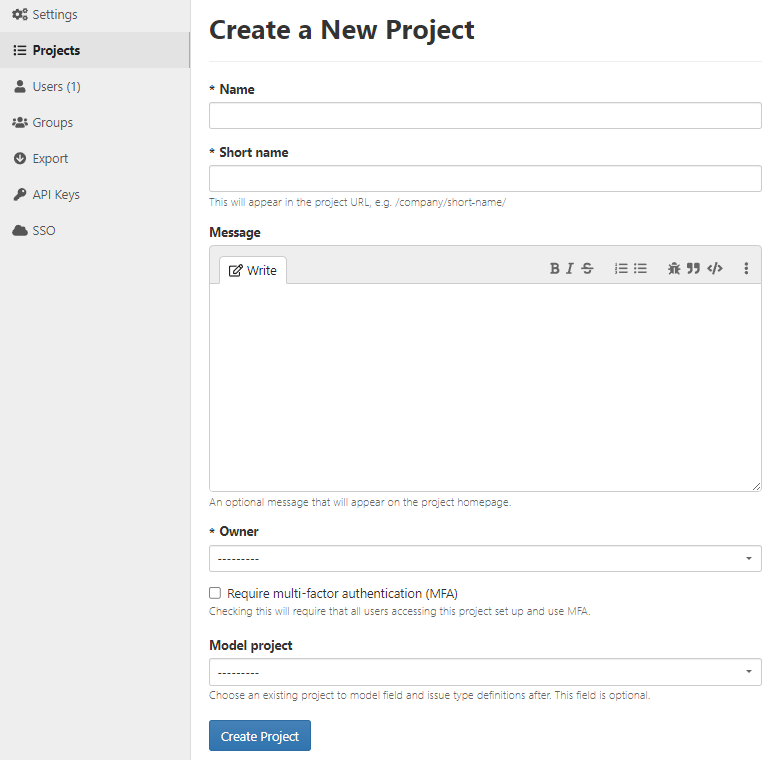This screenshot has width=768, height=760.
Task: Open Export in the sidebar
Action: pos(95,158)
